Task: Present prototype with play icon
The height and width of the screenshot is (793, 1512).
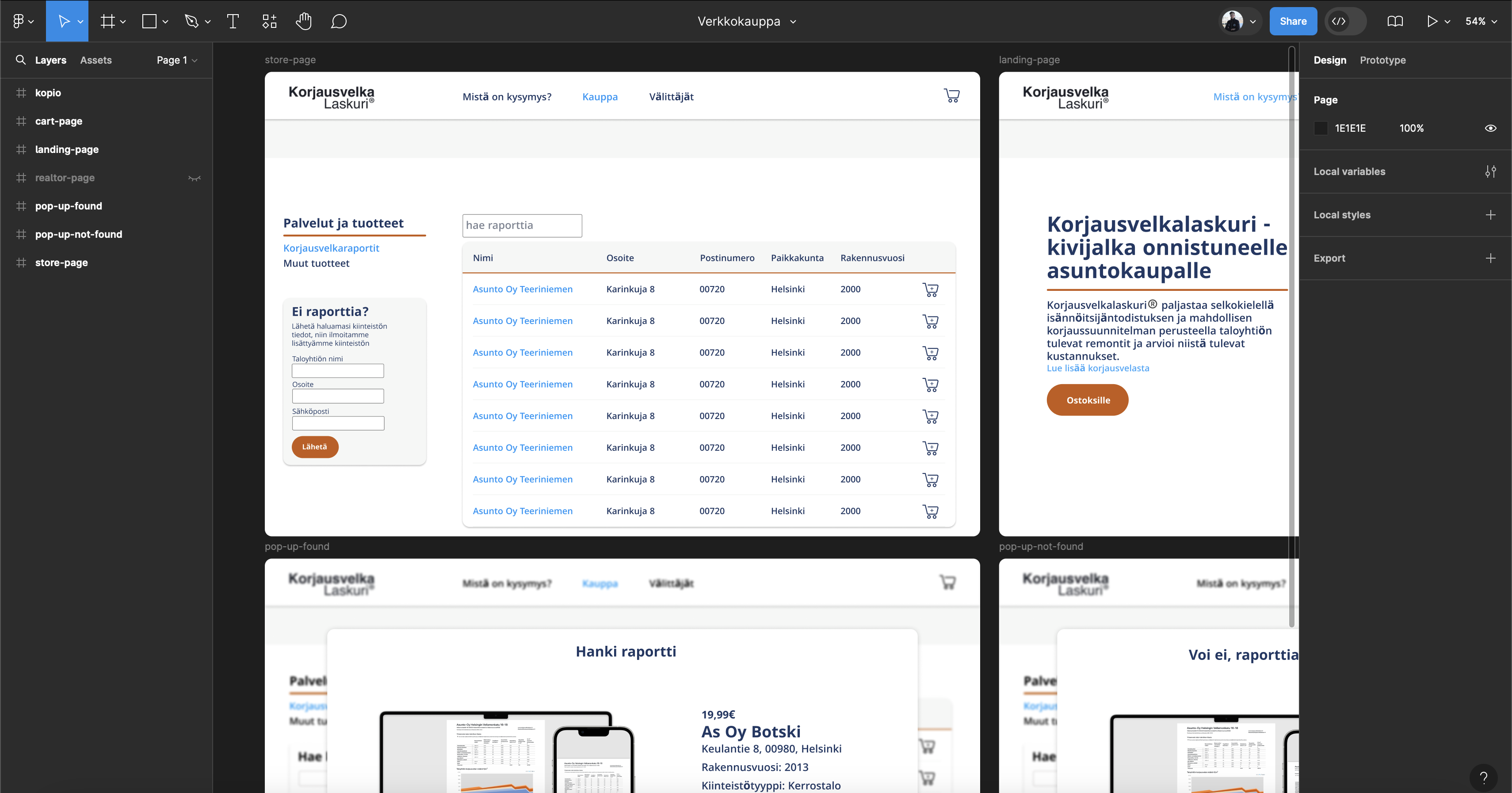Action: [1432, 21]
